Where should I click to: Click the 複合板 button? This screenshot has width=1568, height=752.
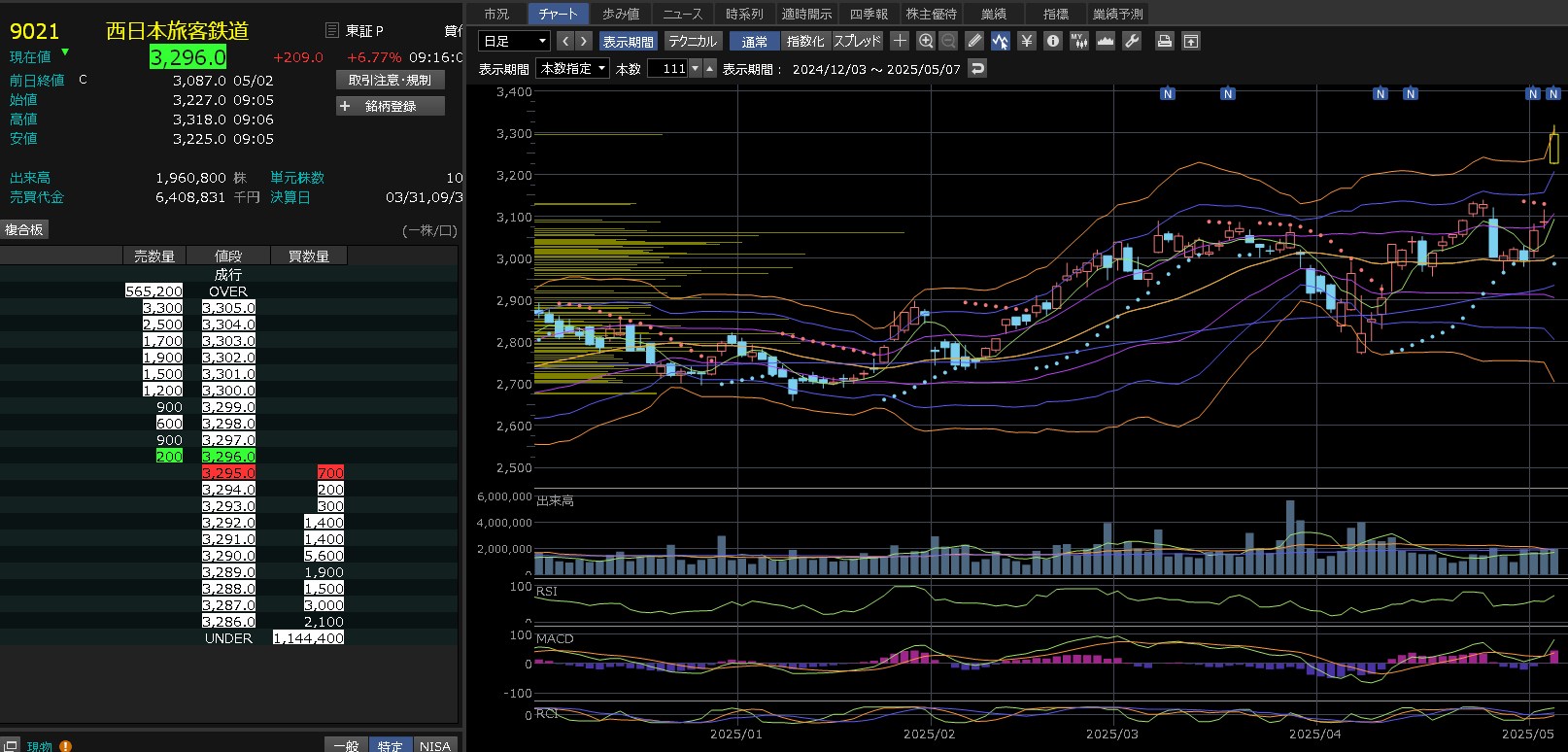coord(24,229)
